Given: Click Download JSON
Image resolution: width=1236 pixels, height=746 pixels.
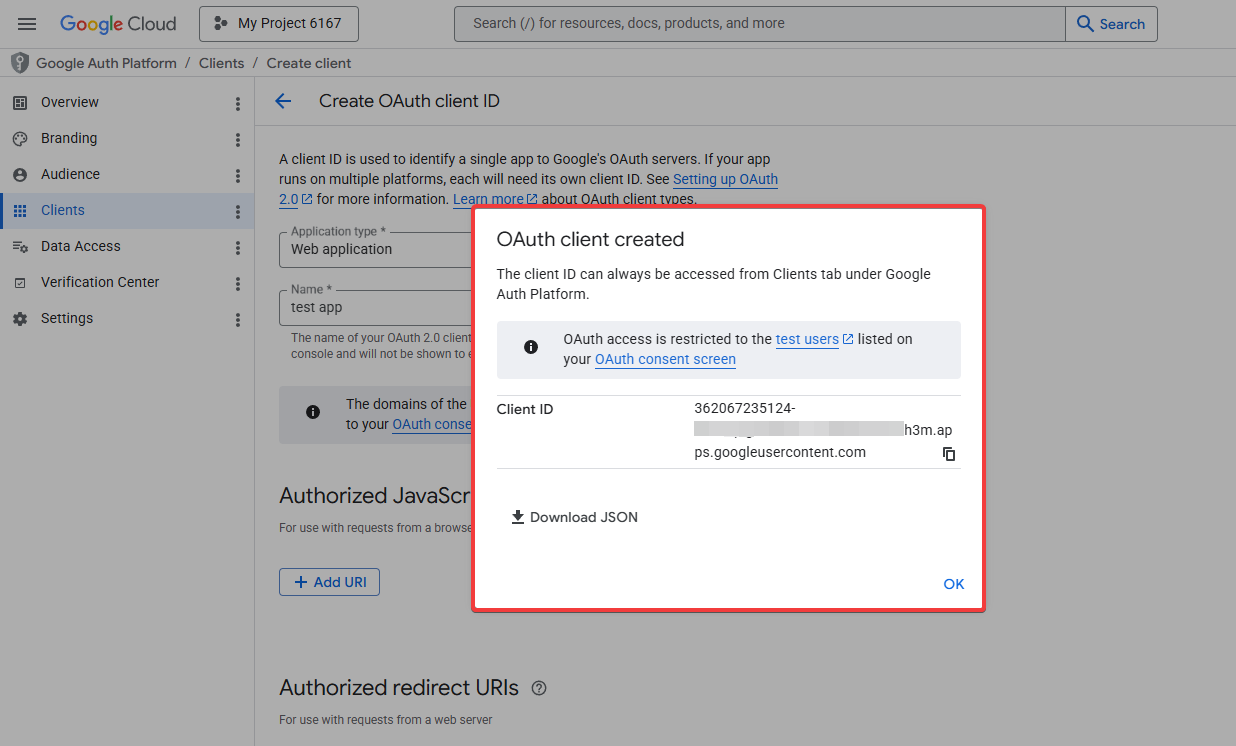Looking at the screenshot, I should coord(574,517).
